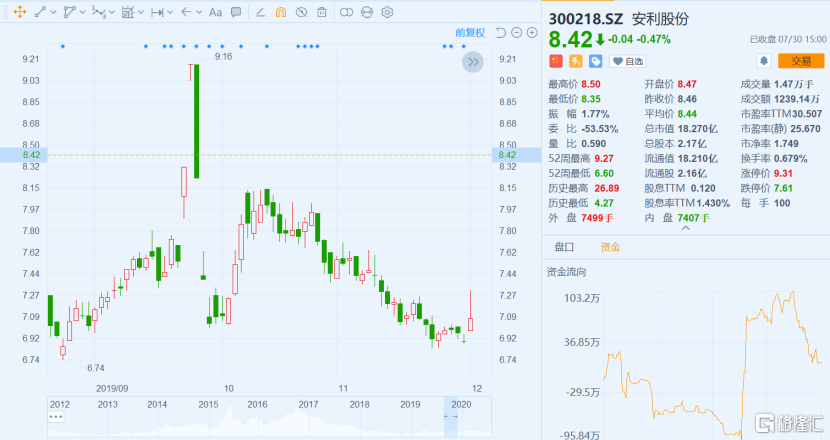This screenshot has width=830, height=440.
Task: Open the 前复权 price adjustment selector
Action: coord(470,33)
